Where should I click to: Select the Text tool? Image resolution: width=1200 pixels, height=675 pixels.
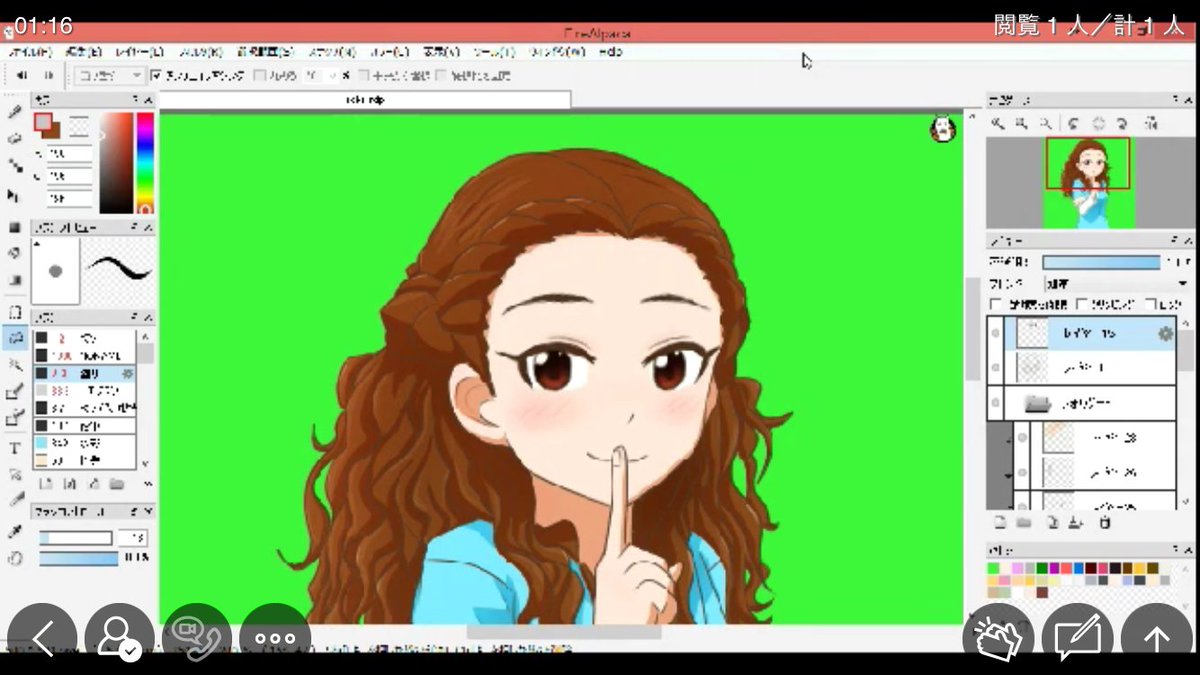click(x=14, y=448)
